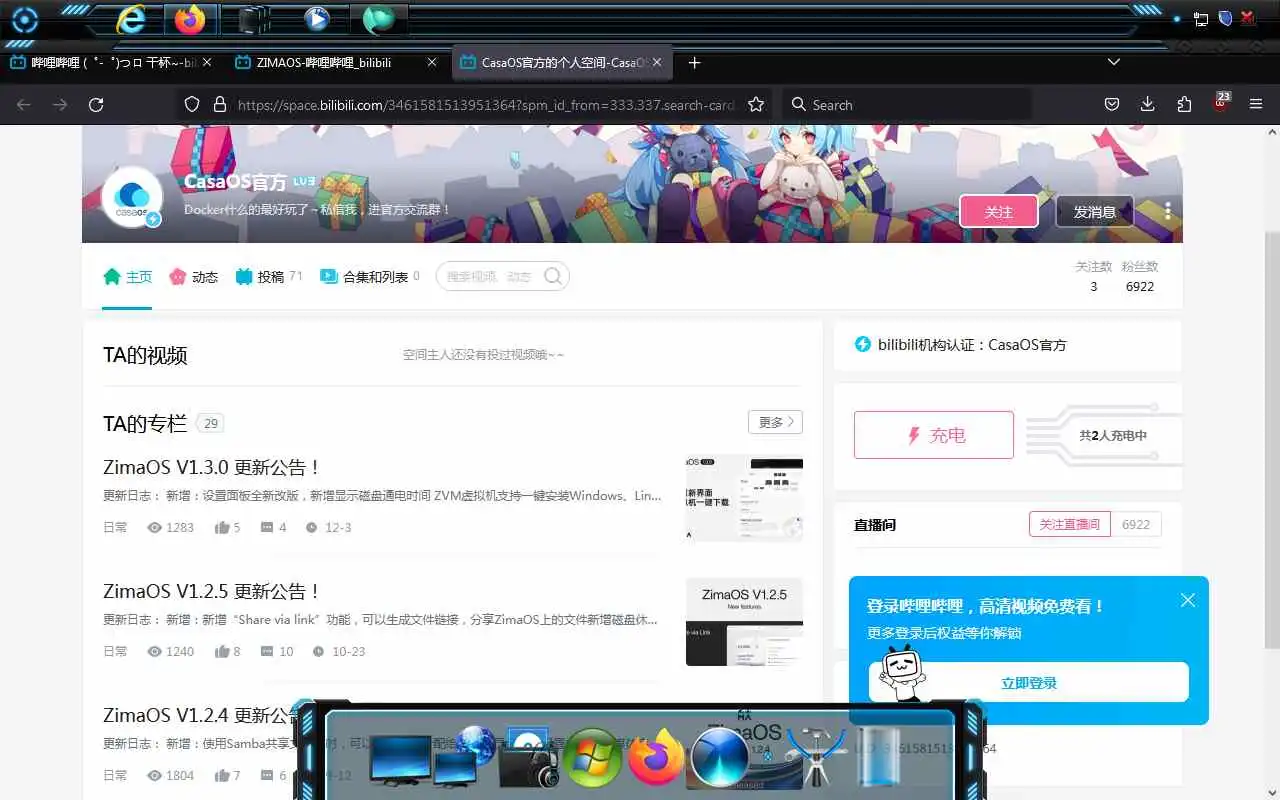Open the extensions puzzle icon
This screenshot has height=800, width=1280.
pos(1185,104)
